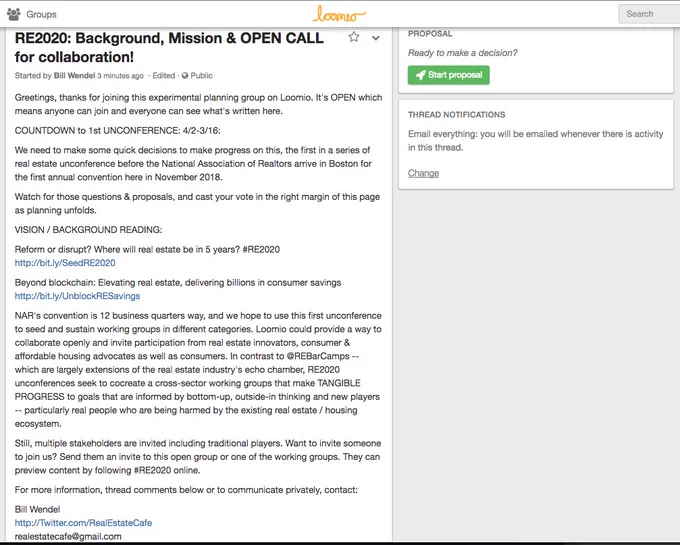
Task: Open the bit.ly/SeedRE2020 link
Action: (65, 263)
